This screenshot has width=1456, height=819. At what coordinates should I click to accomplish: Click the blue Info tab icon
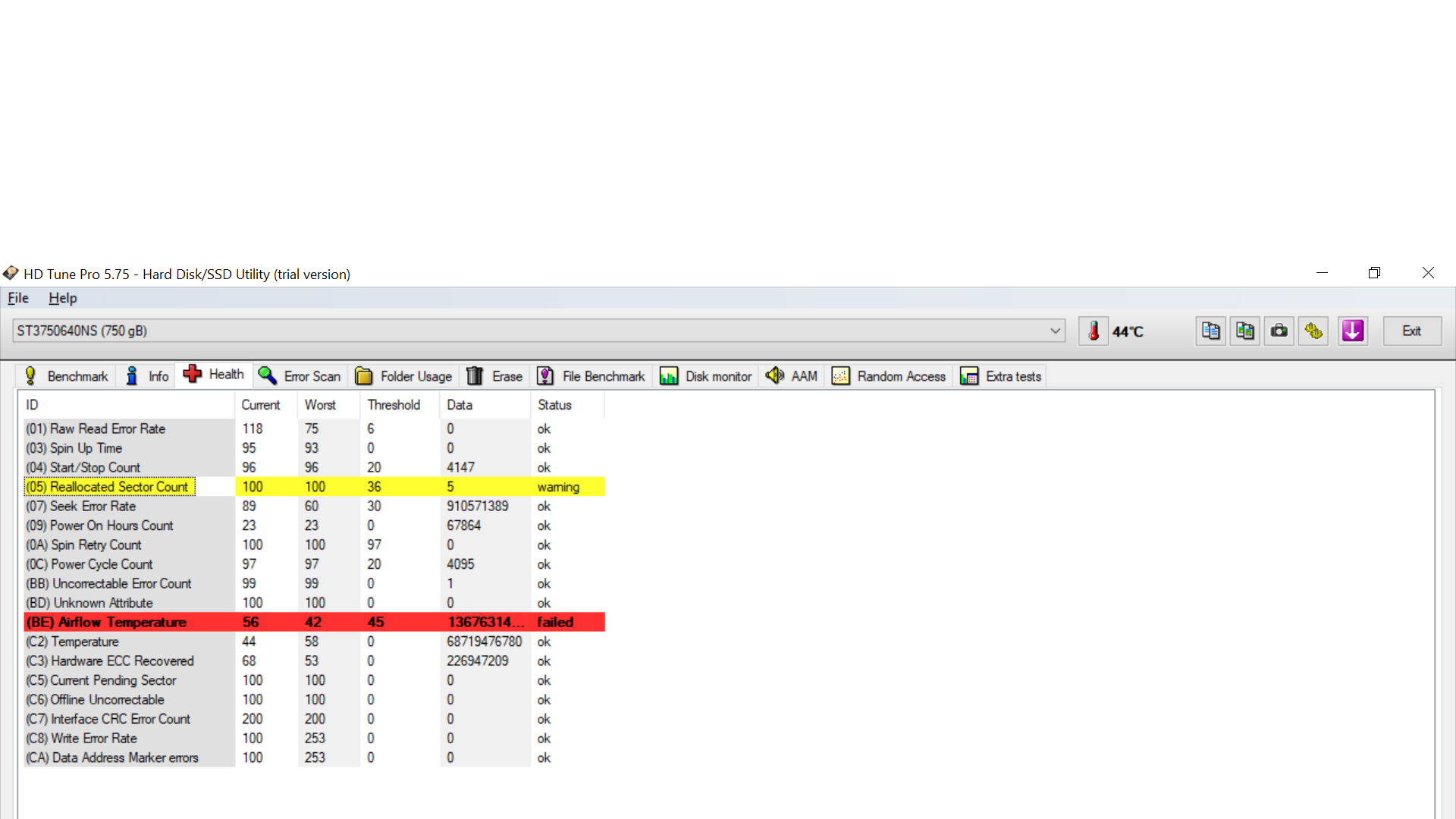[132, 376]
